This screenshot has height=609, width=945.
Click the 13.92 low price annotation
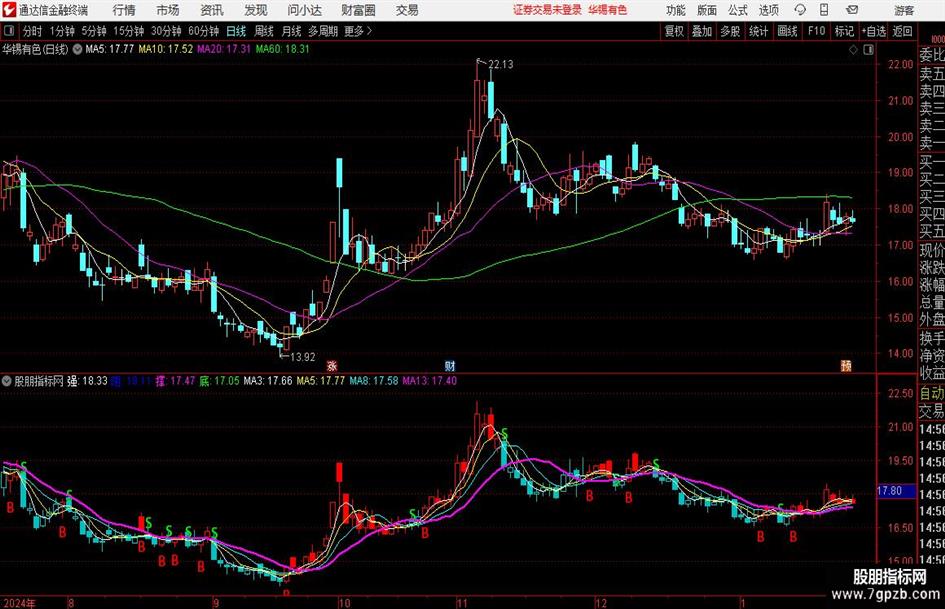coord(303,357)
